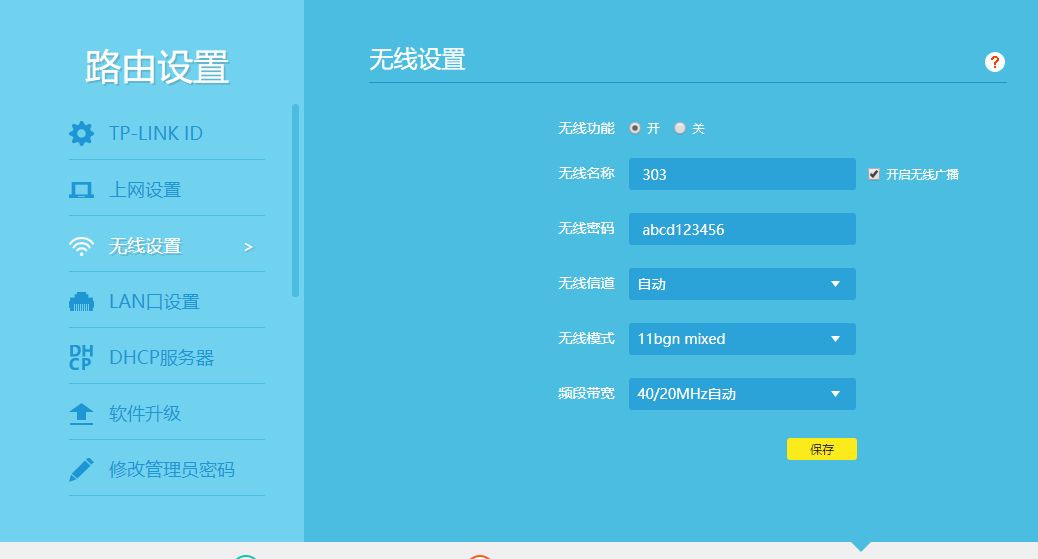Viewport: 1038px width, 559px height.
Task: Open 修改管理员密码 menu item
Action: coord(167,470)
